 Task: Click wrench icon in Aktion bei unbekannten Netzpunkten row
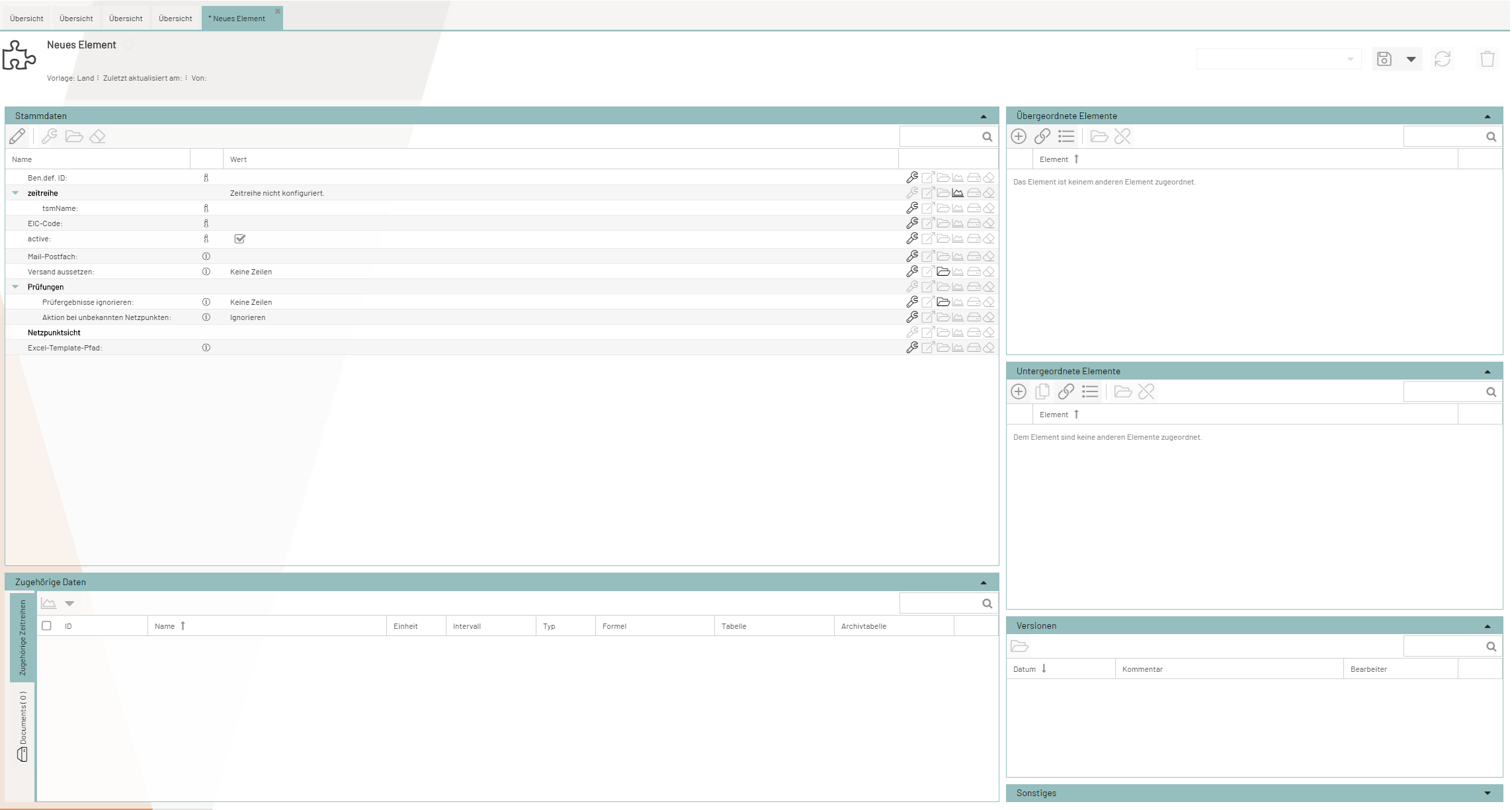point(912,317)
